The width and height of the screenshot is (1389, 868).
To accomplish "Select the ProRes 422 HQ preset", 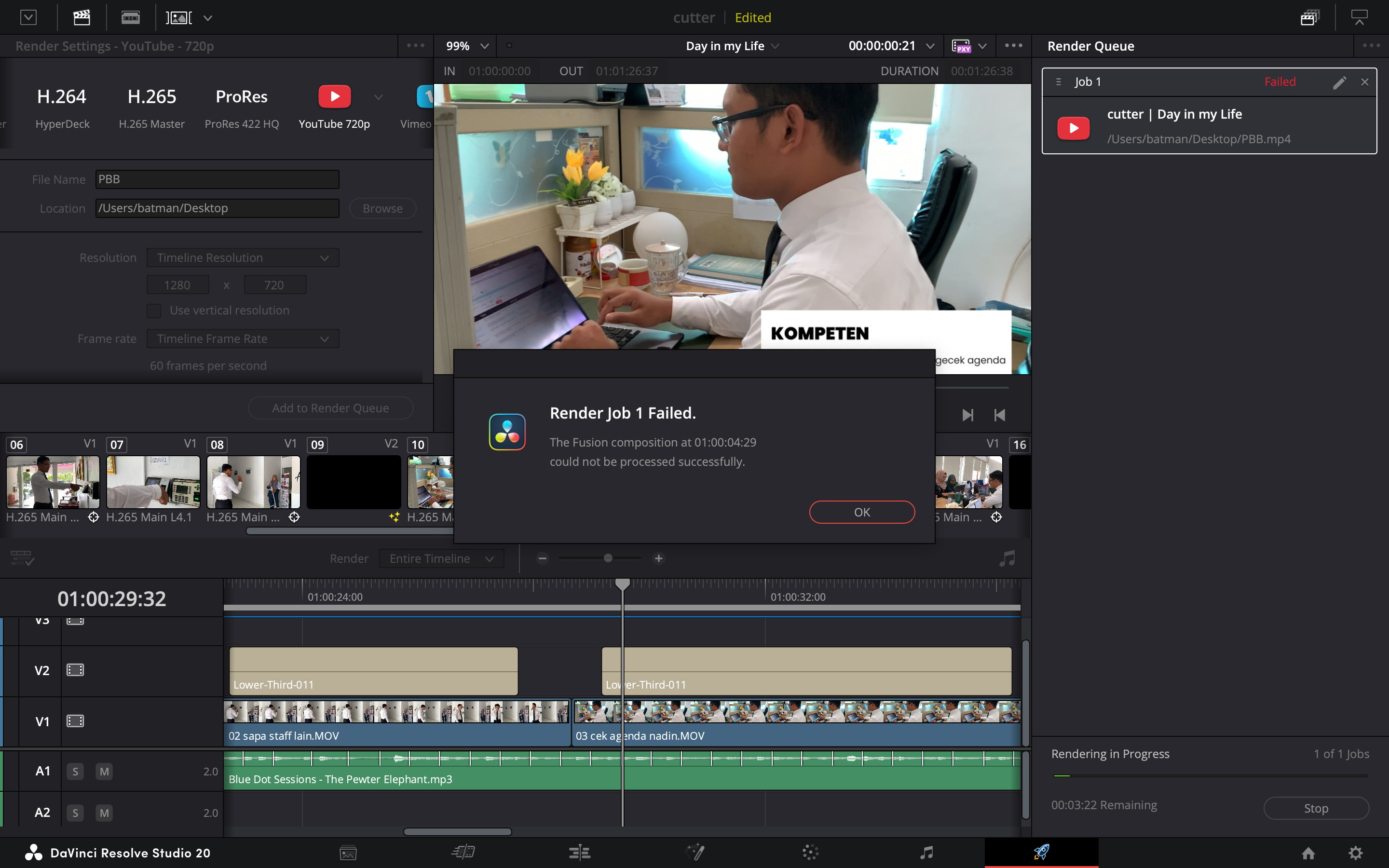I will (242, 107).
